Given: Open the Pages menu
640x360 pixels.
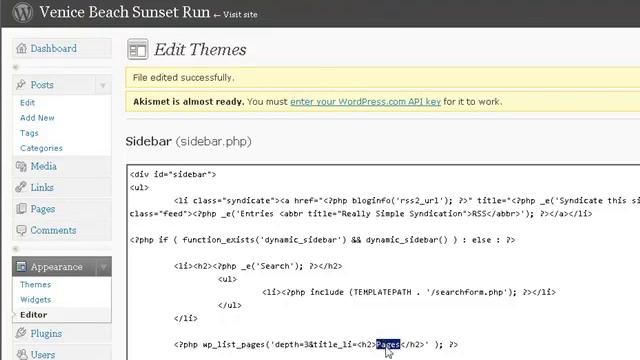Looking at the screenshot, I should click(x=42, y=209).
